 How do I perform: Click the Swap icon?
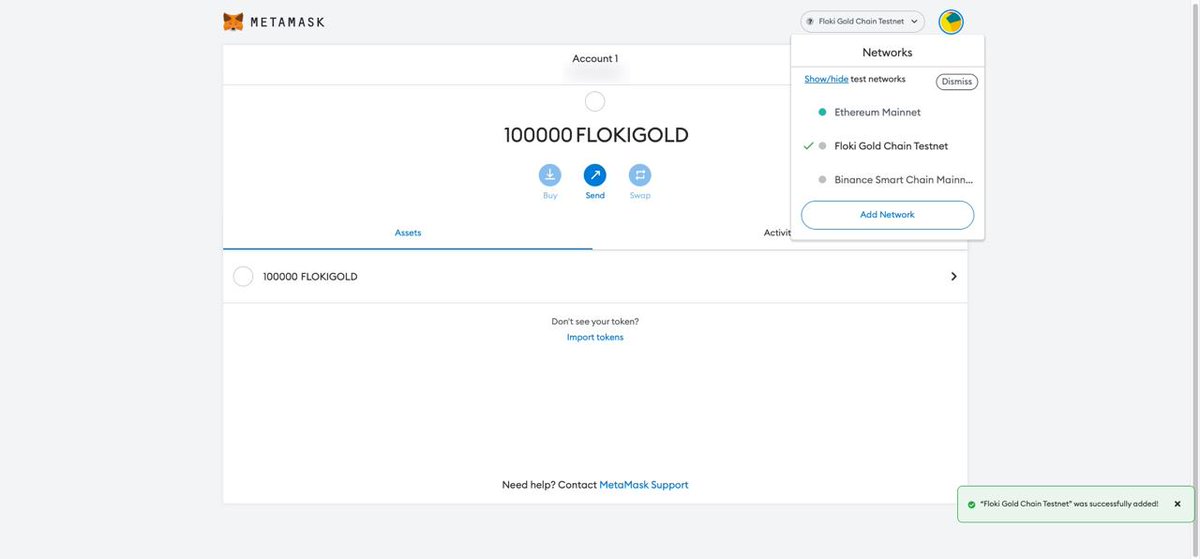point(640,175)
